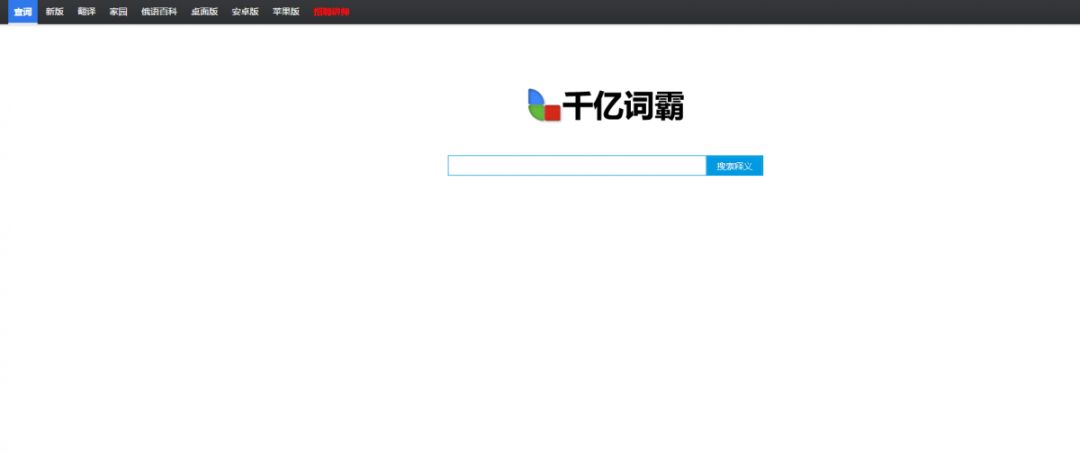Screen dimensions: 1080x454
Task: Open the 家园 section
Action: point(118,12)
